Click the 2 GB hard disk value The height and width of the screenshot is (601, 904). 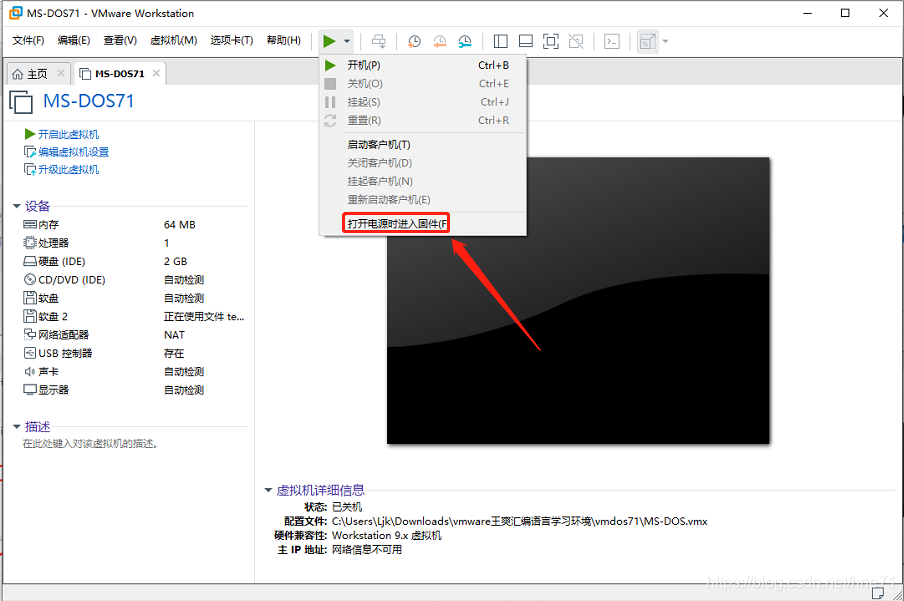[176, 261]
